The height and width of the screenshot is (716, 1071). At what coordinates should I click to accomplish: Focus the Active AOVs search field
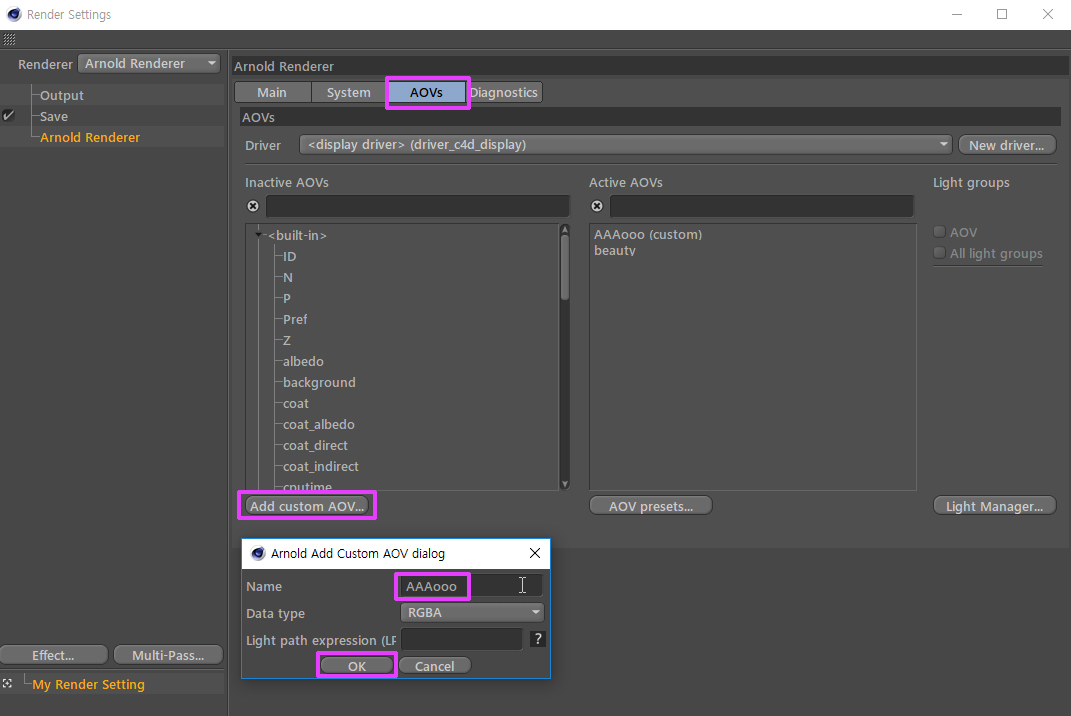point(762,206)
